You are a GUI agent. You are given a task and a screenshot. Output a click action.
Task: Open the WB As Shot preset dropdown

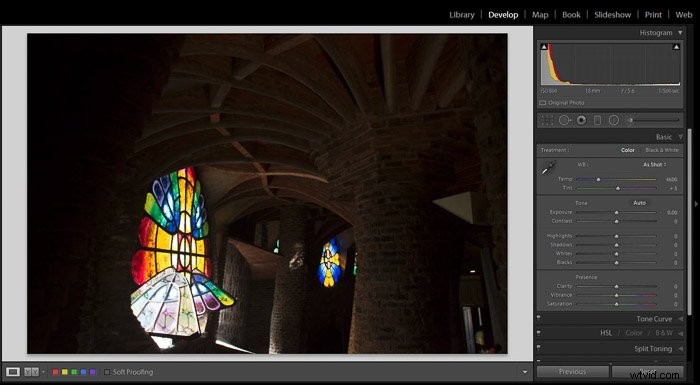tap(655, 164)
